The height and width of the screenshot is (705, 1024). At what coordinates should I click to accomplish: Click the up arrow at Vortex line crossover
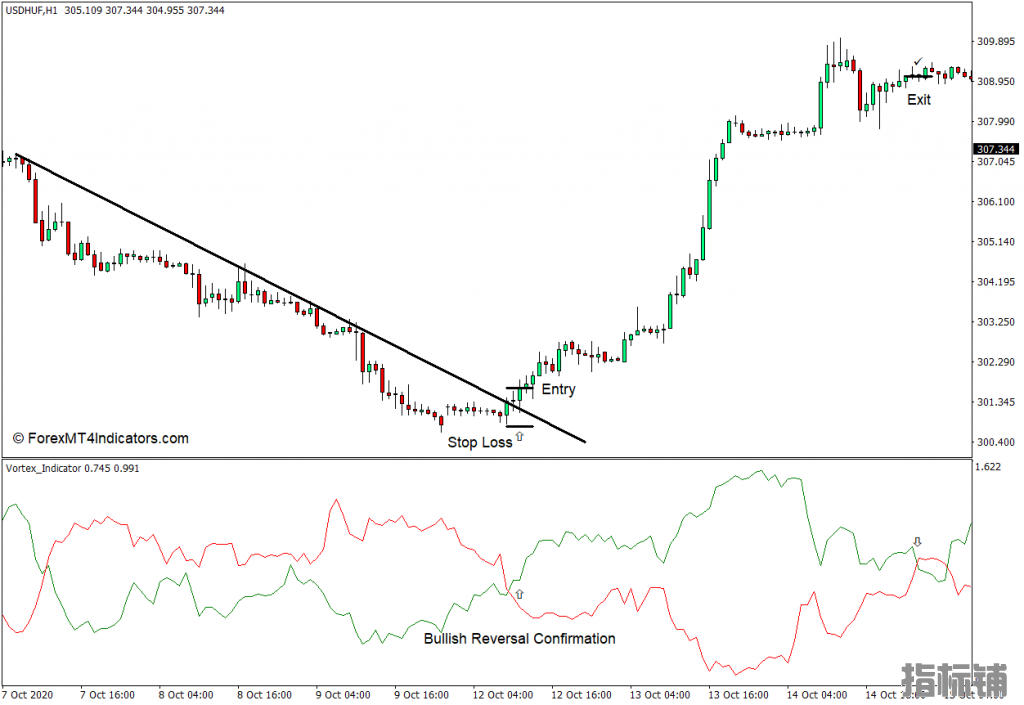tap(519, 594)
